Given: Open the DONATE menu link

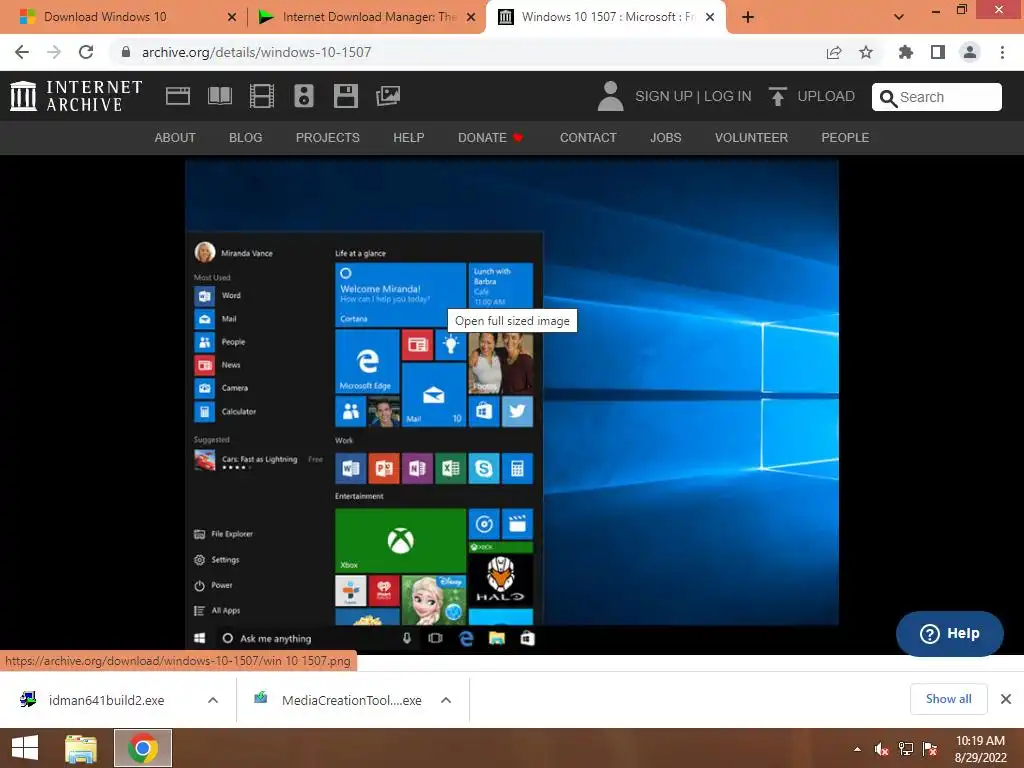Looking at the screenshot, I should point(490,138).
